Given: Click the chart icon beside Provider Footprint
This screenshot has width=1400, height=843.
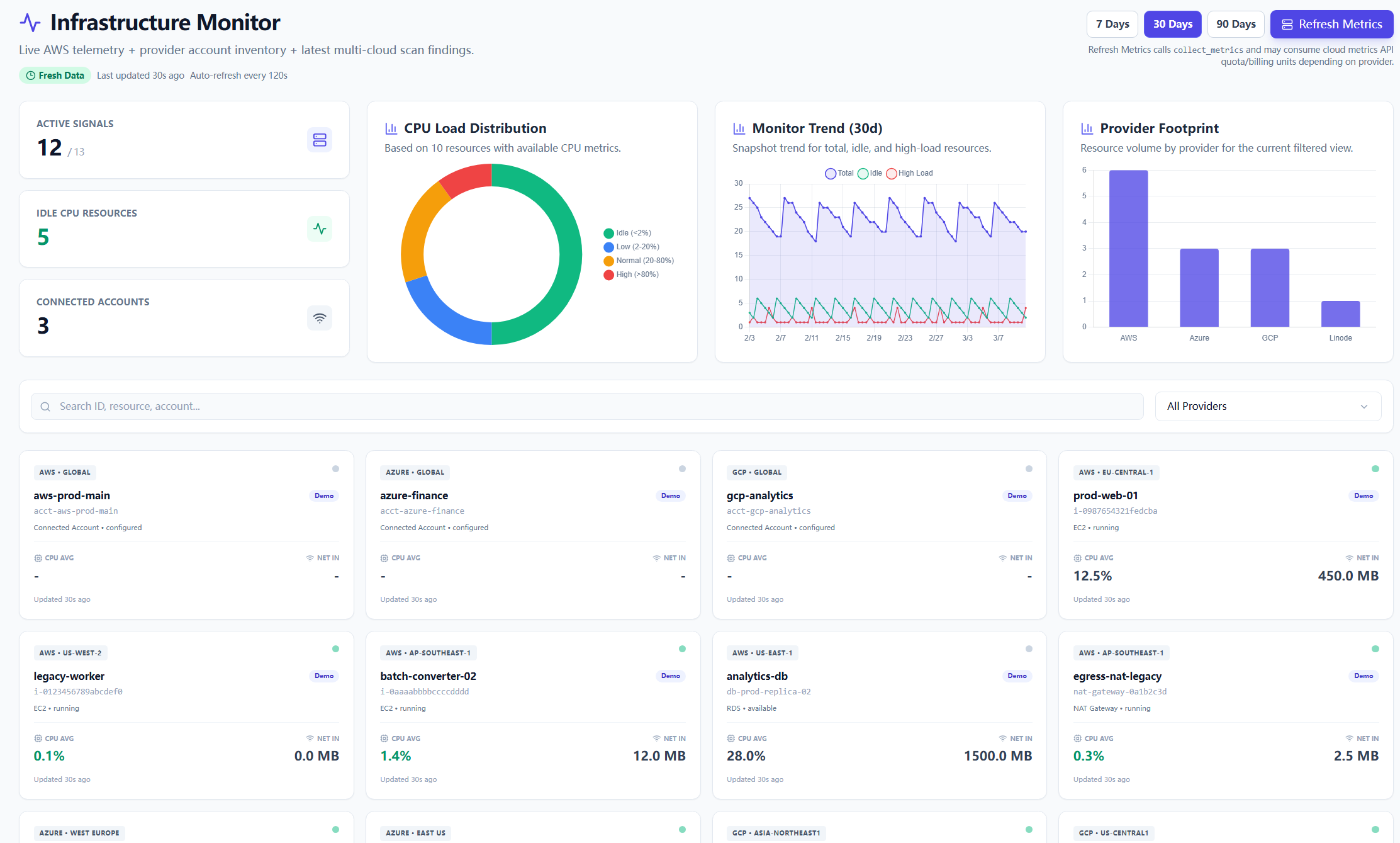Looking at the screenshot, I should (1087, 128).
